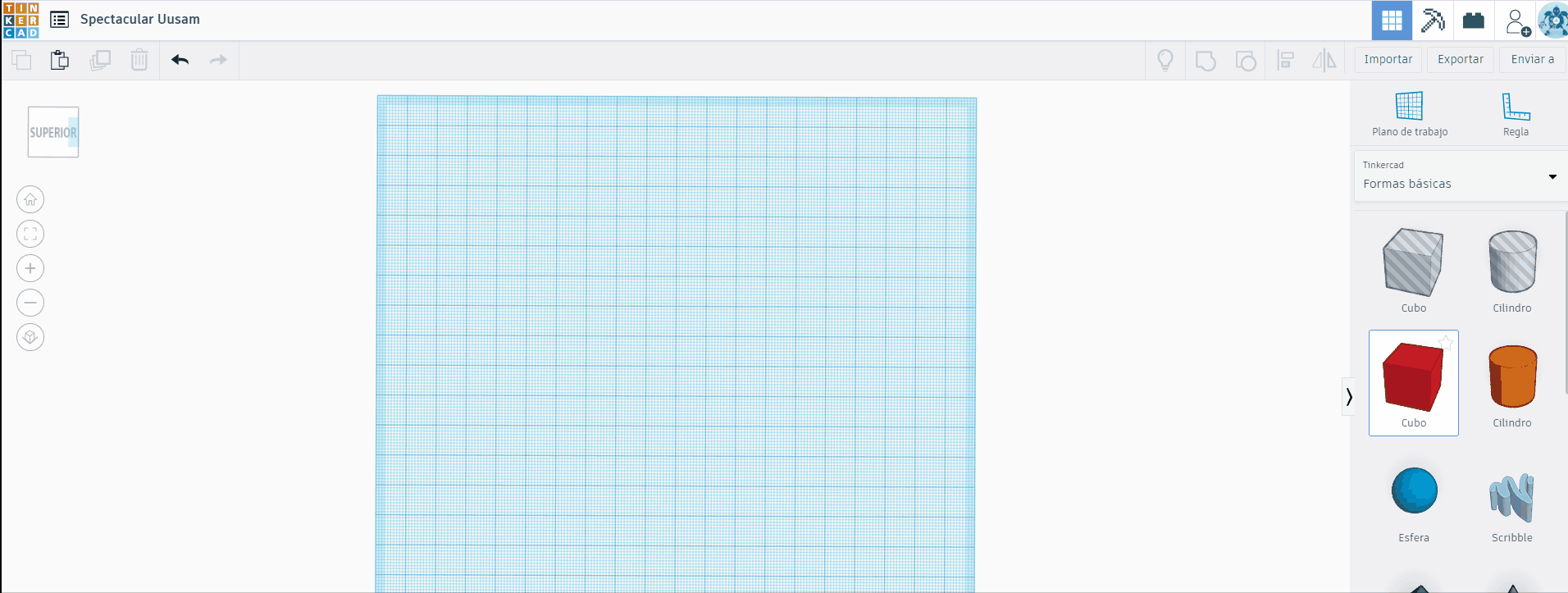The width and height of the screenshot is (1568, 593).
Task: Favorite the red Cubo with star
Action: 1446,343
